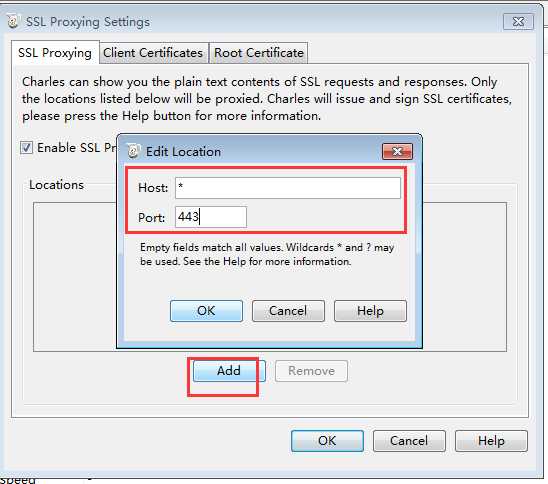548x484 pixels.
Task: Cancel the SSL Proxying Settings window
Action: [409, 441]
